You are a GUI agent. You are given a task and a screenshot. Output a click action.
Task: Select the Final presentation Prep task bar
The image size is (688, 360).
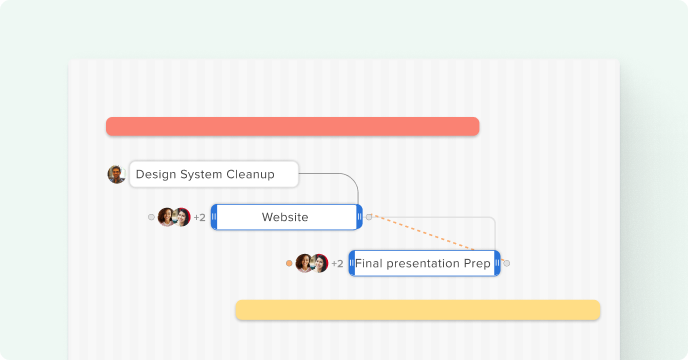click(x=424, y=263)
